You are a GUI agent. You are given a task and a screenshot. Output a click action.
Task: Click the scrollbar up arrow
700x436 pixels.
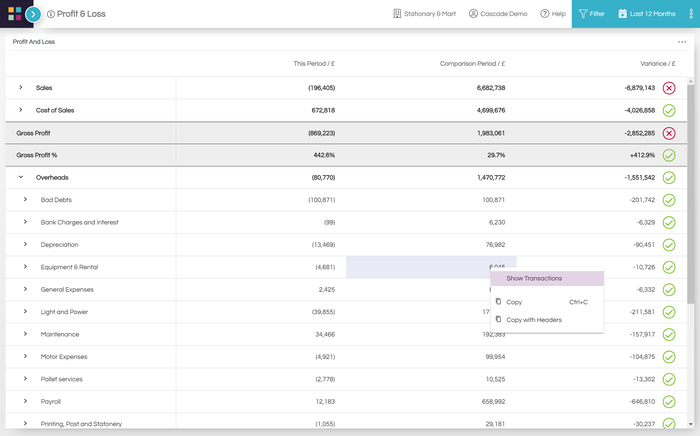point(691,81)
